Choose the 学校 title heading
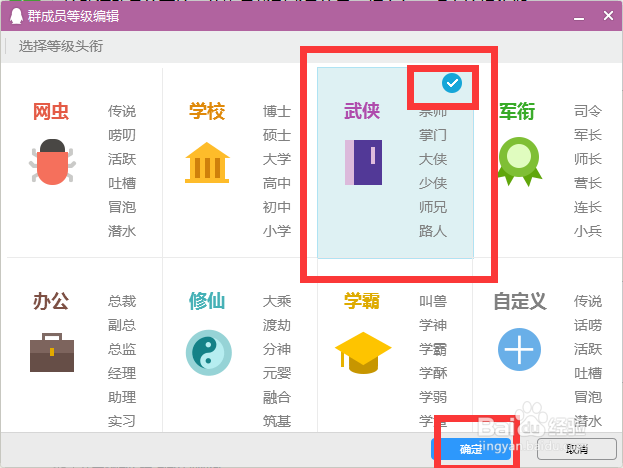Screen dimensions: 623x468 [207, 111]
